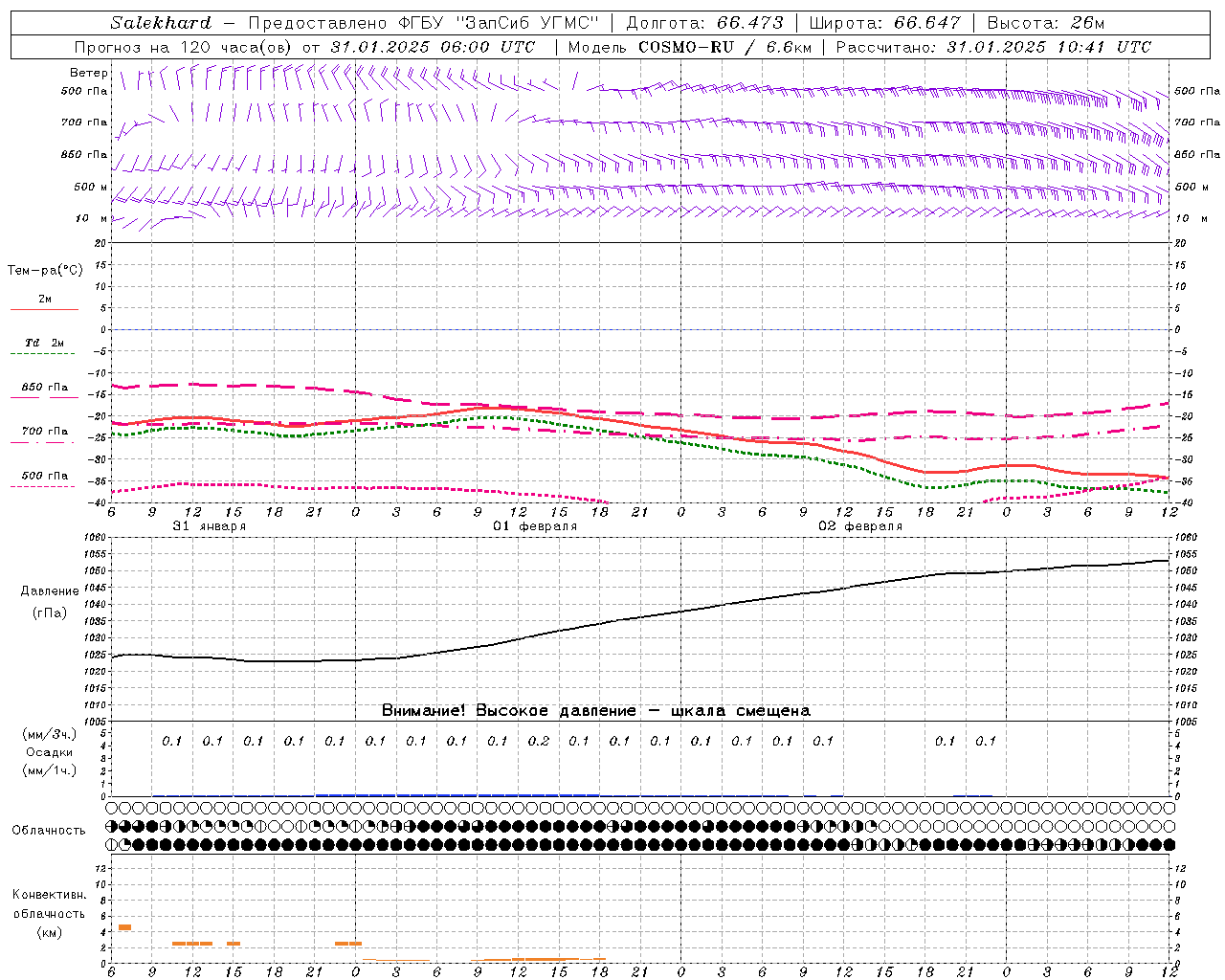The image size is (1225, 980).
Task: Click the highest orange convective cloud bar
Action: (124, 927)
